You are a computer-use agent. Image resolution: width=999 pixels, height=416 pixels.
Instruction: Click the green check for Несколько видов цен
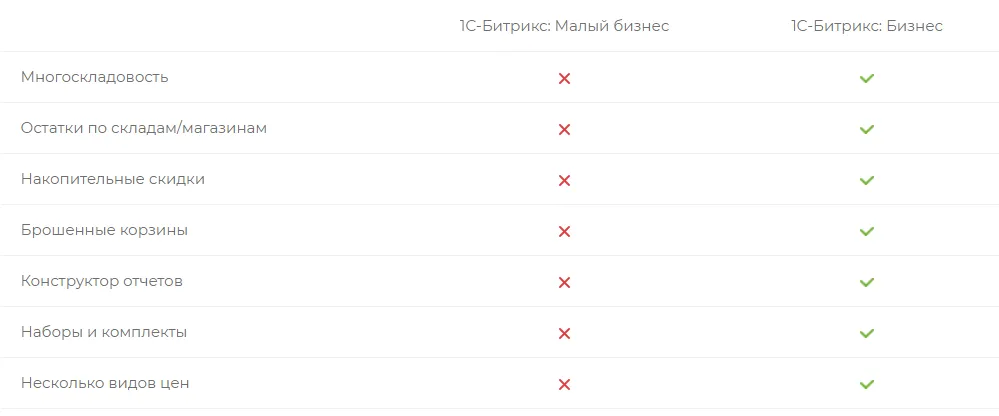click(867, 384)
